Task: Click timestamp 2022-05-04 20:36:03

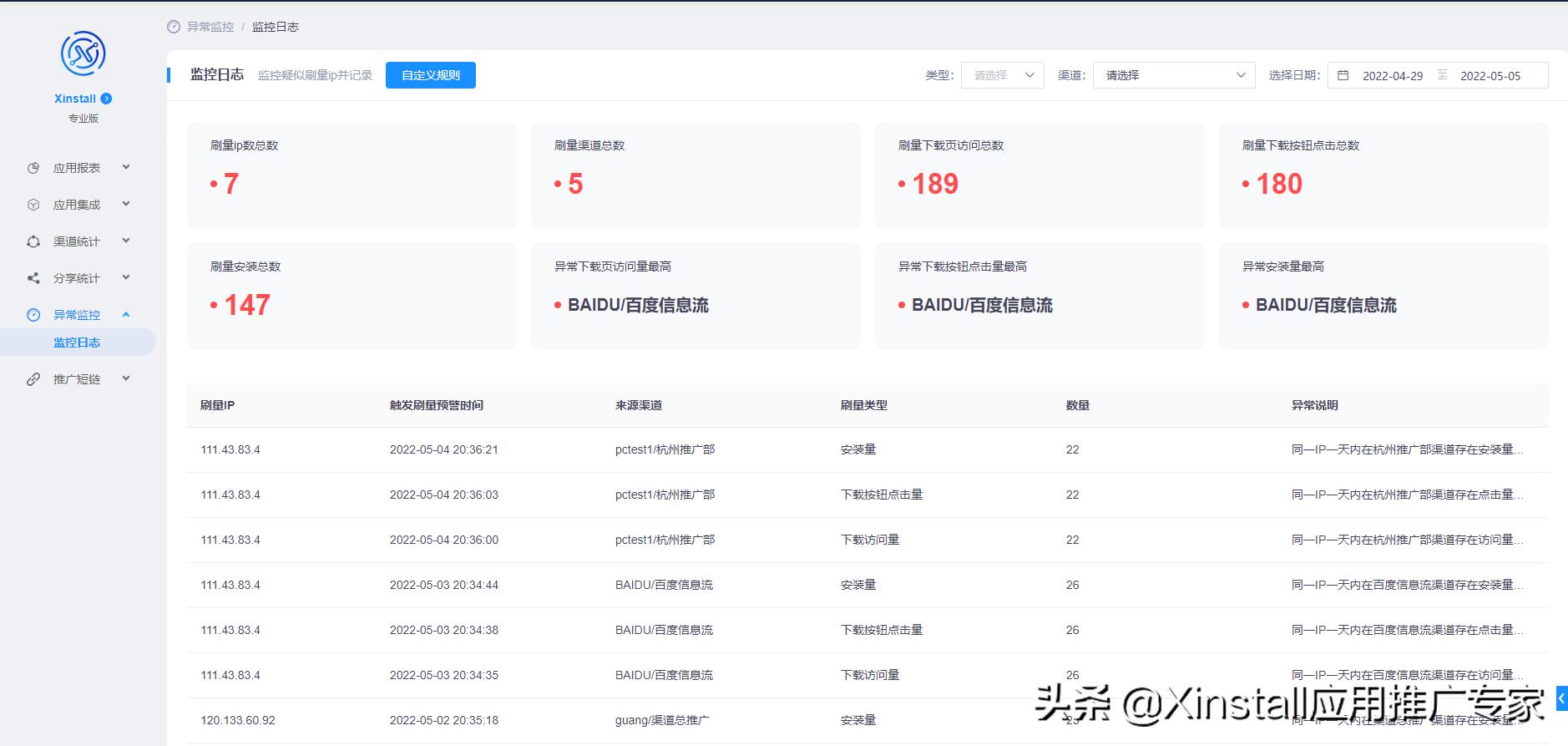Action: [444, 495]
